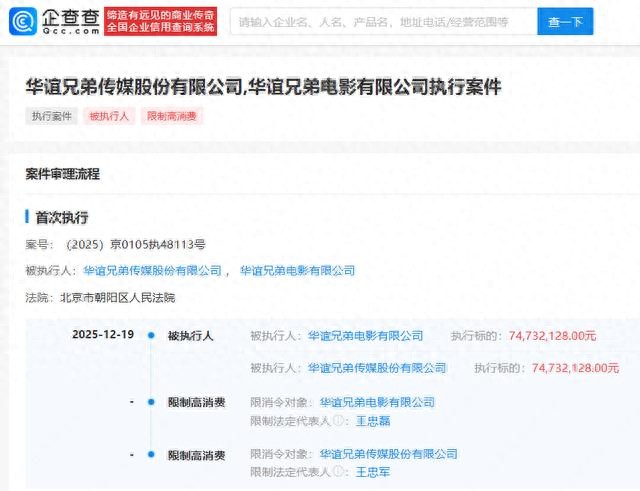
Task: Open 华谊兄弟传媒股份有限公司 link under 限消令对象
Action: [x=389, y=454]
